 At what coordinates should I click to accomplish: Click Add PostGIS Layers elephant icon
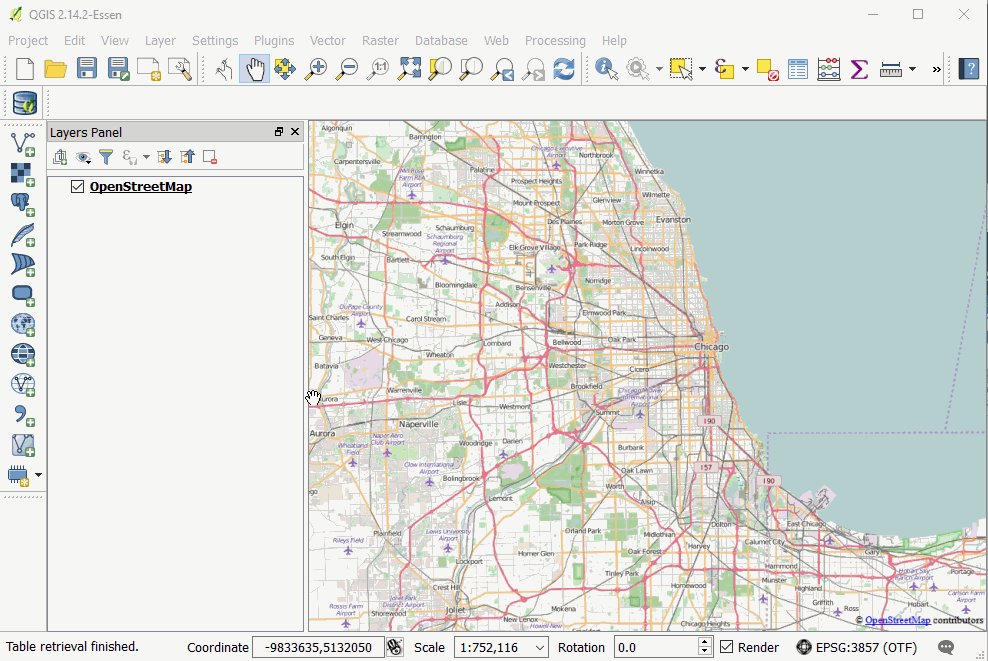[x=23, y=204]
